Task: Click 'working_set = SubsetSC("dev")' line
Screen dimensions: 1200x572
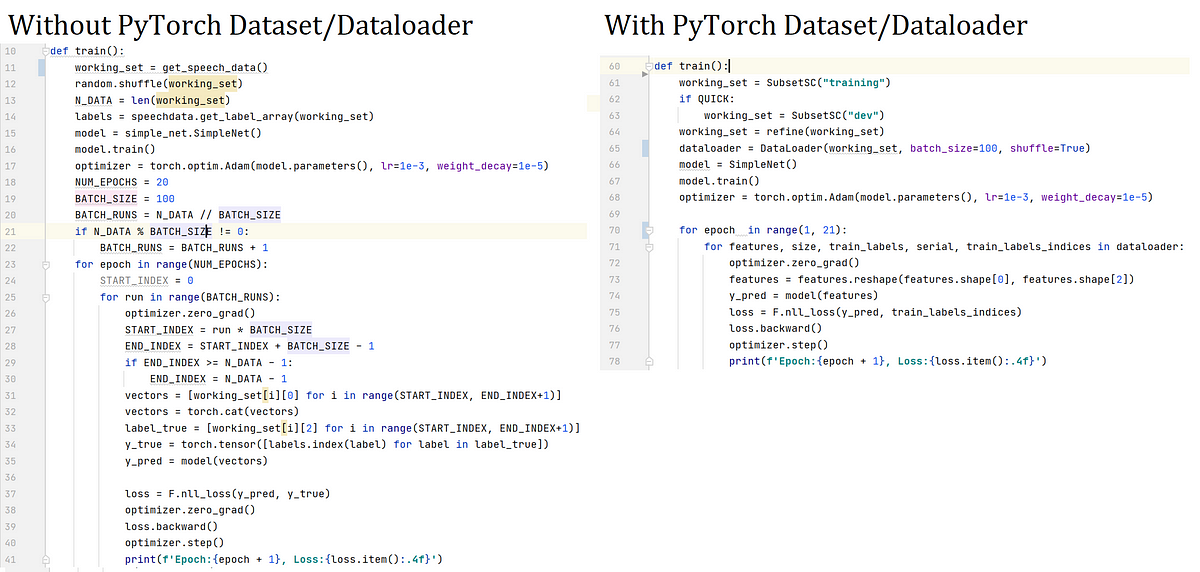Action: 794,115
